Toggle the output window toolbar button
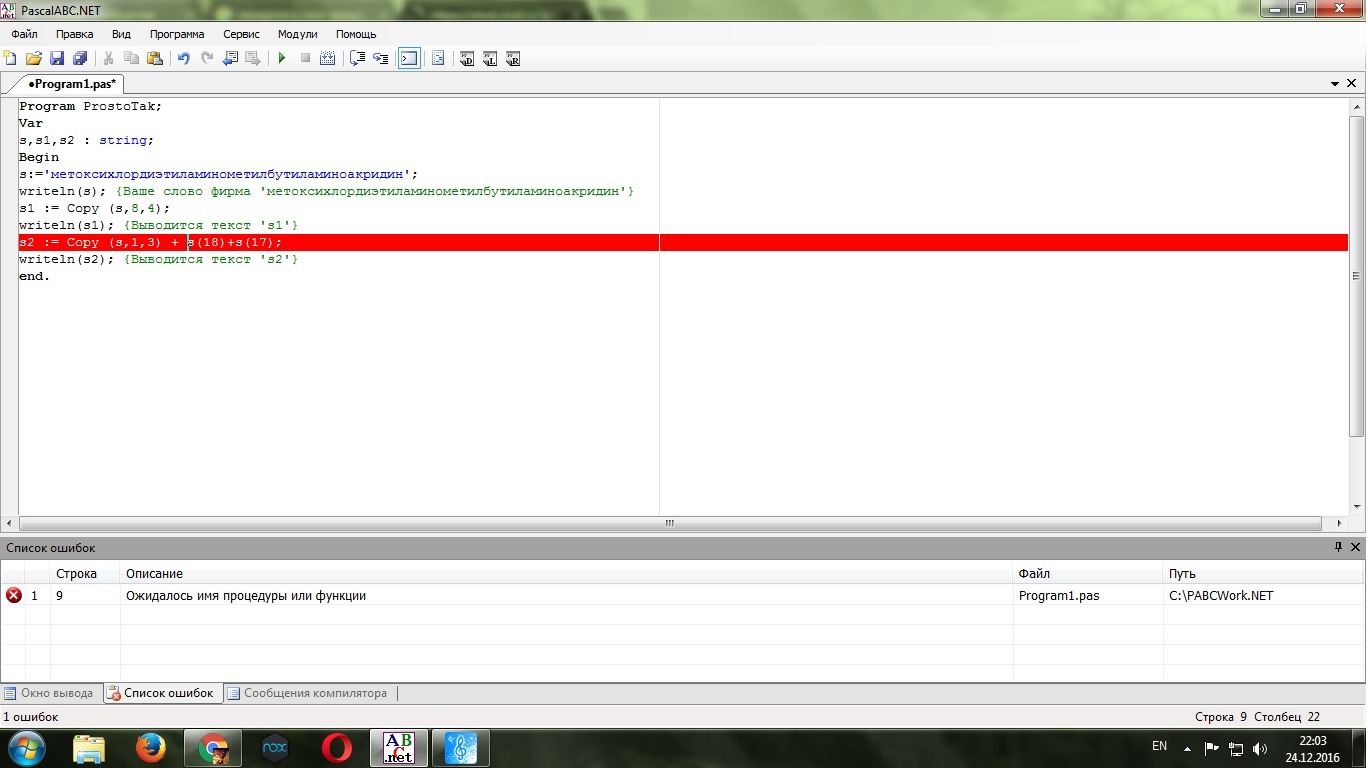The height and width of the screenshot is (768, 1368). point(409,59)
